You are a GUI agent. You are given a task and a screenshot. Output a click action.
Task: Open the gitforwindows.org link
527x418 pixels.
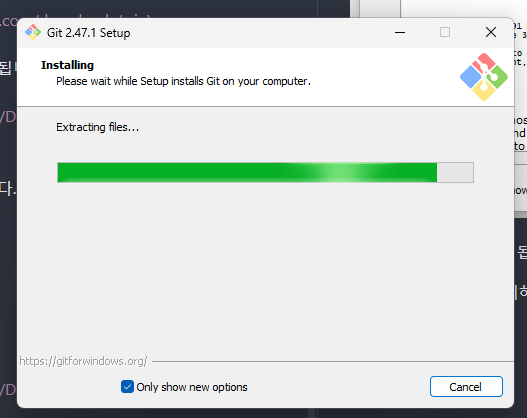click(x=83, y=361)
